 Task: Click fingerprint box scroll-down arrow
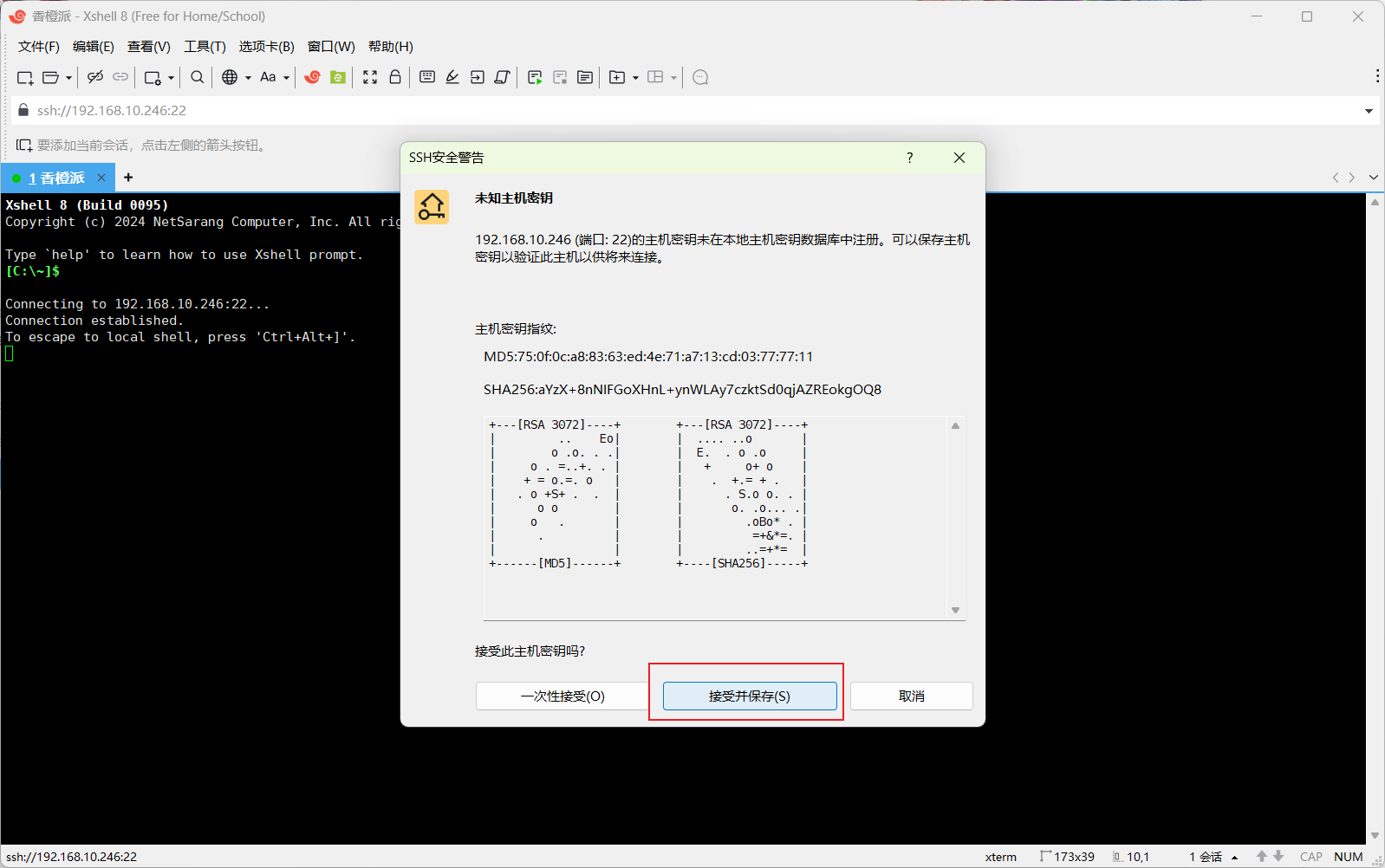(x=956, y=611)
